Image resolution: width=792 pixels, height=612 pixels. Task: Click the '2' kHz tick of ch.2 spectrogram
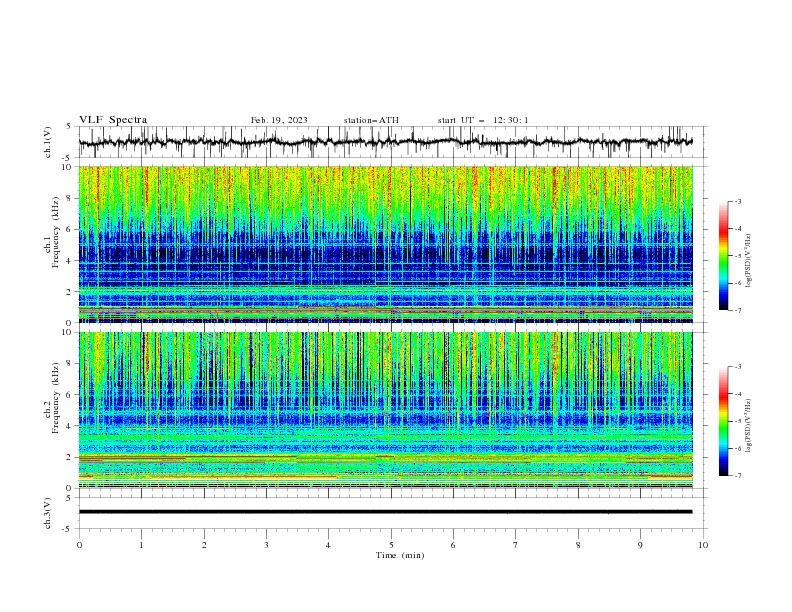click(x=70, y=457)
